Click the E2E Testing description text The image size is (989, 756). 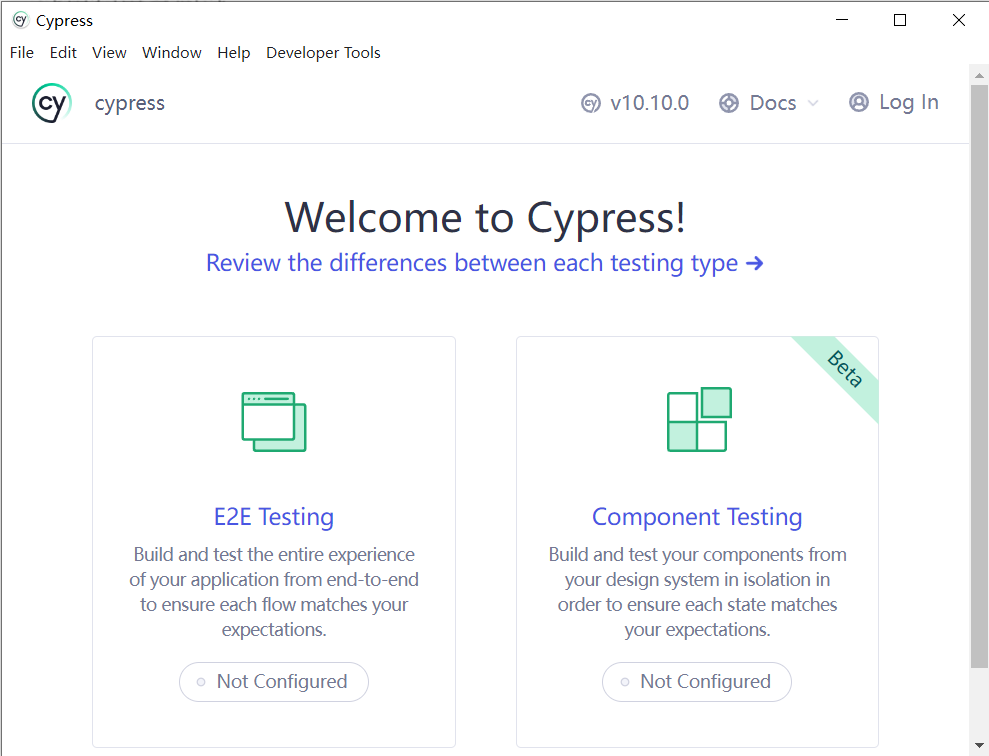(274, 592)
